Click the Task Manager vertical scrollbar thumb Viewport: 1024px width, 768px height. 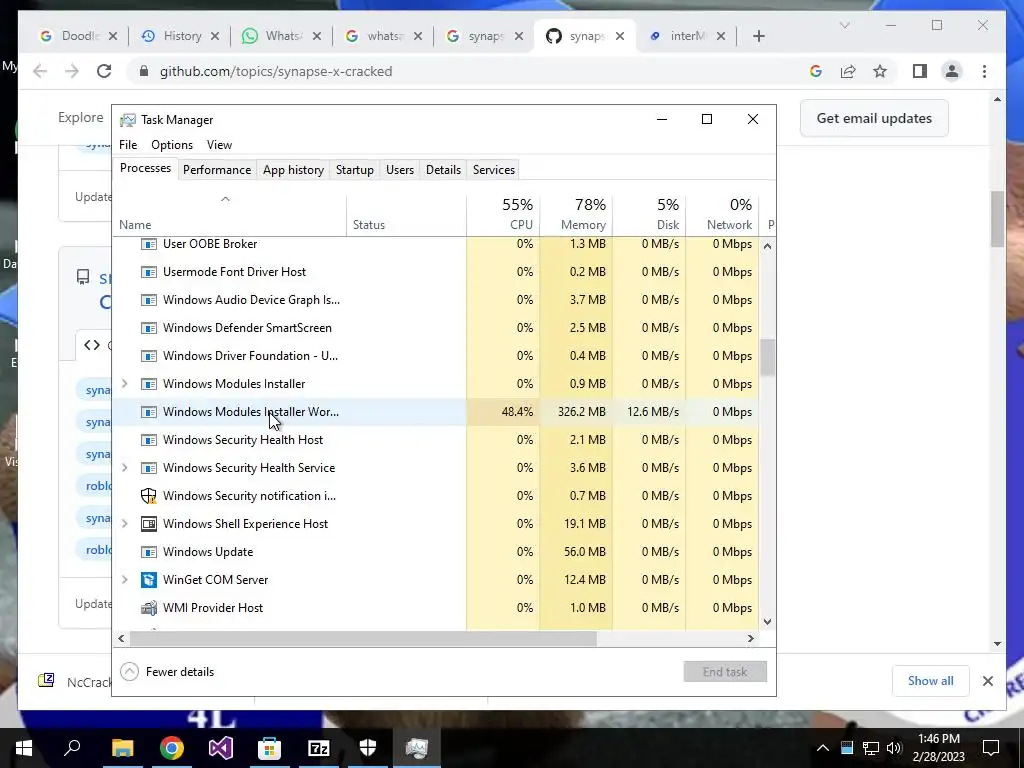767,357
